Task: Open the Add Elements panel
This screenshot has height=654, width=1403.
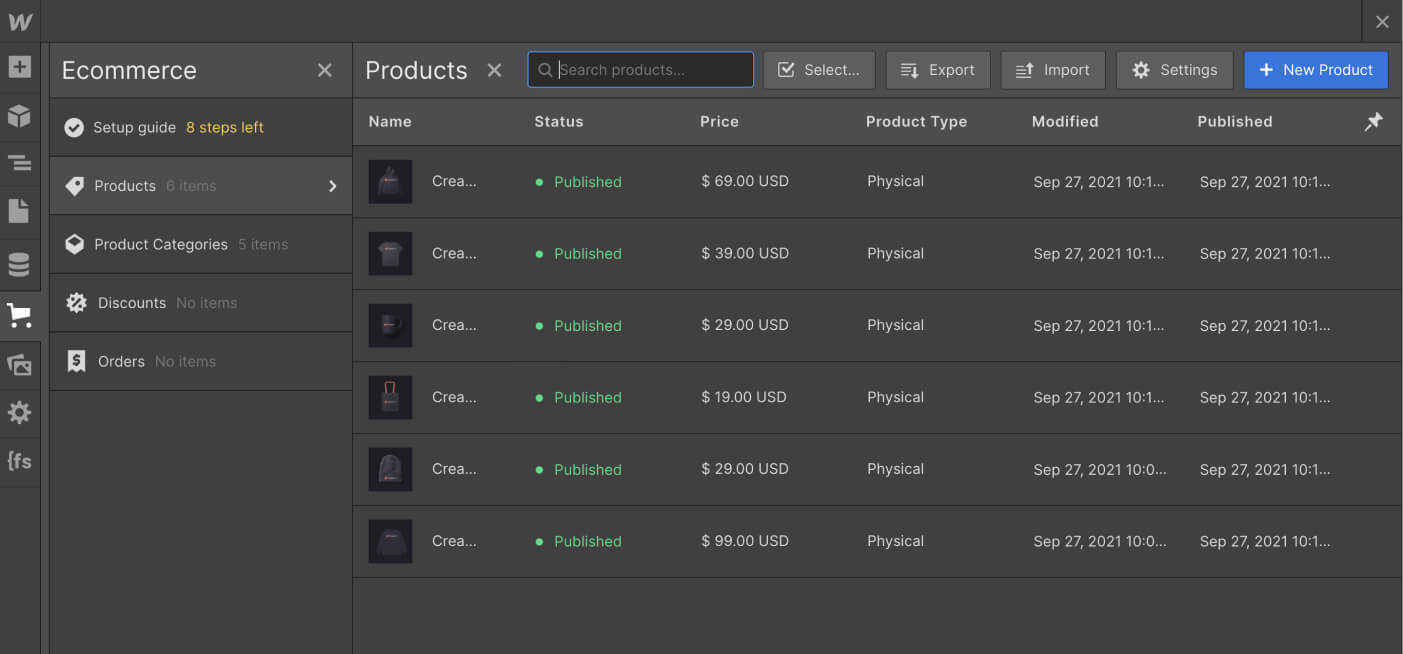Action: 20,68
